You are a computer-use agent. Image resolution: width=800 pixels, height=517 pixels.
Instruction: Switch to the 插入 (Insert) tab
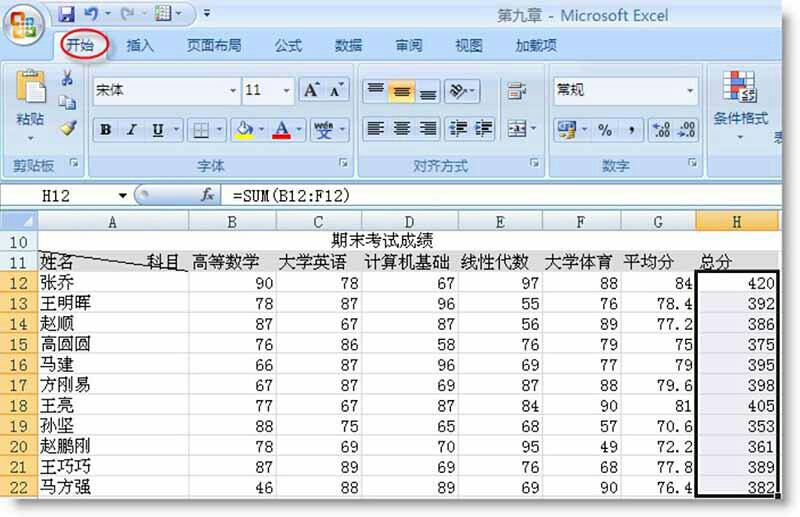point(141,45)
